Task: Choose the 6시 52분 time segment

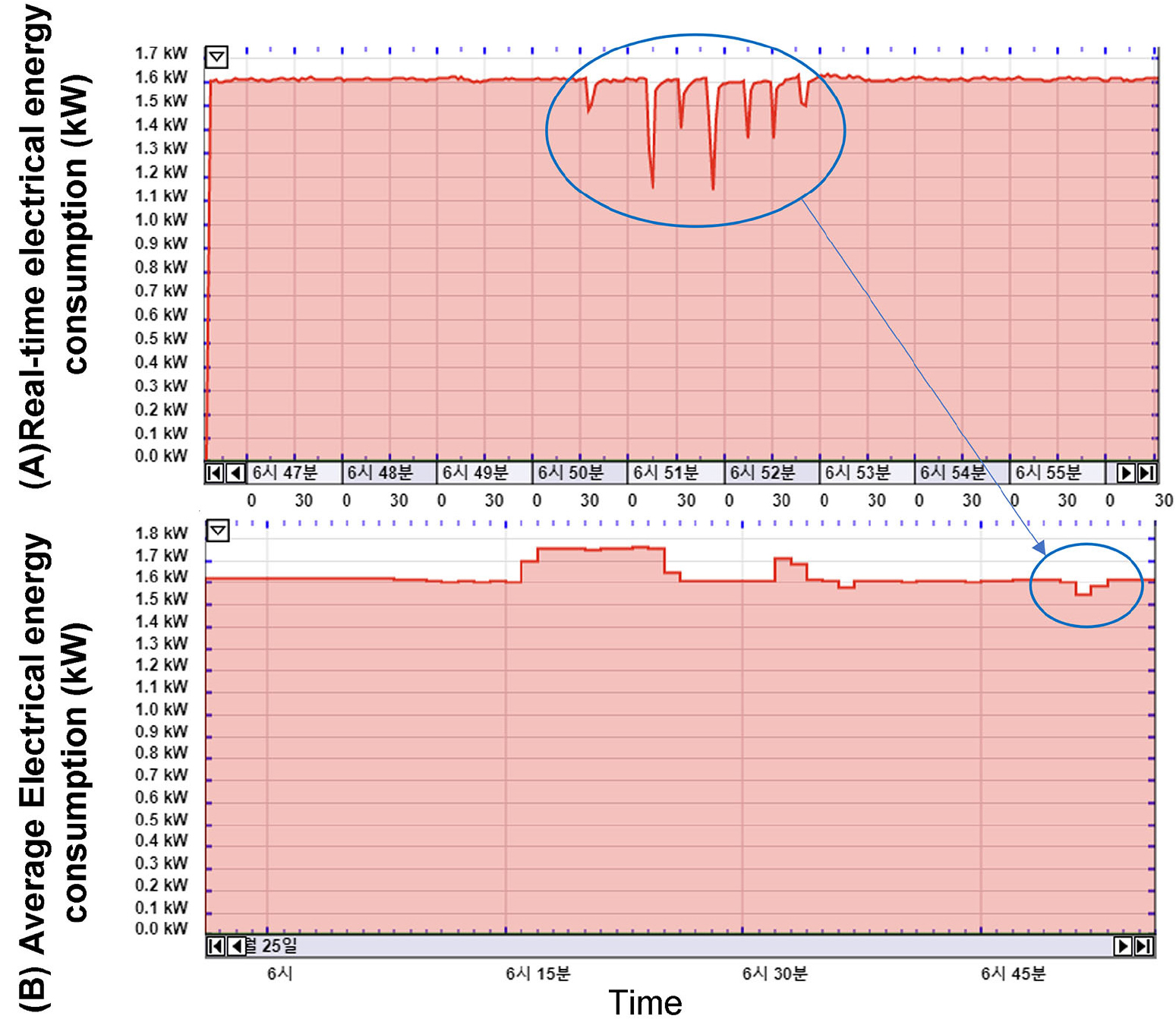Action: (771, 473)
